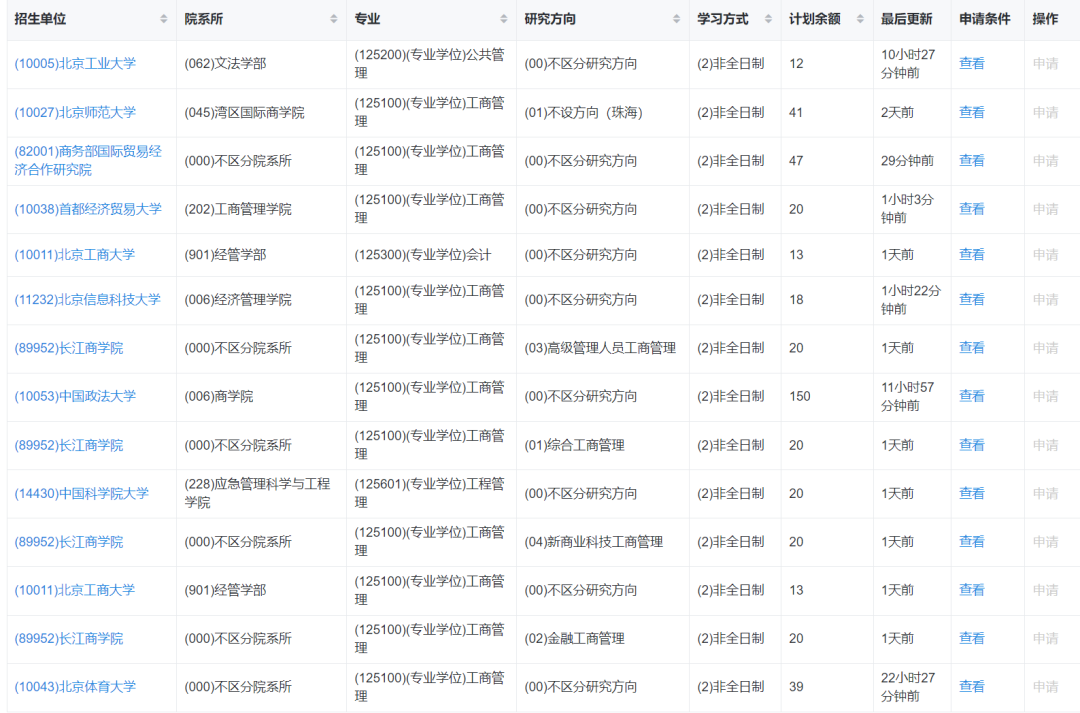Screen dimensions: 1080x713
Task: Click 申请 for 中国政法大学 row
Action: pyautogui.click(x=1046, y=396)
